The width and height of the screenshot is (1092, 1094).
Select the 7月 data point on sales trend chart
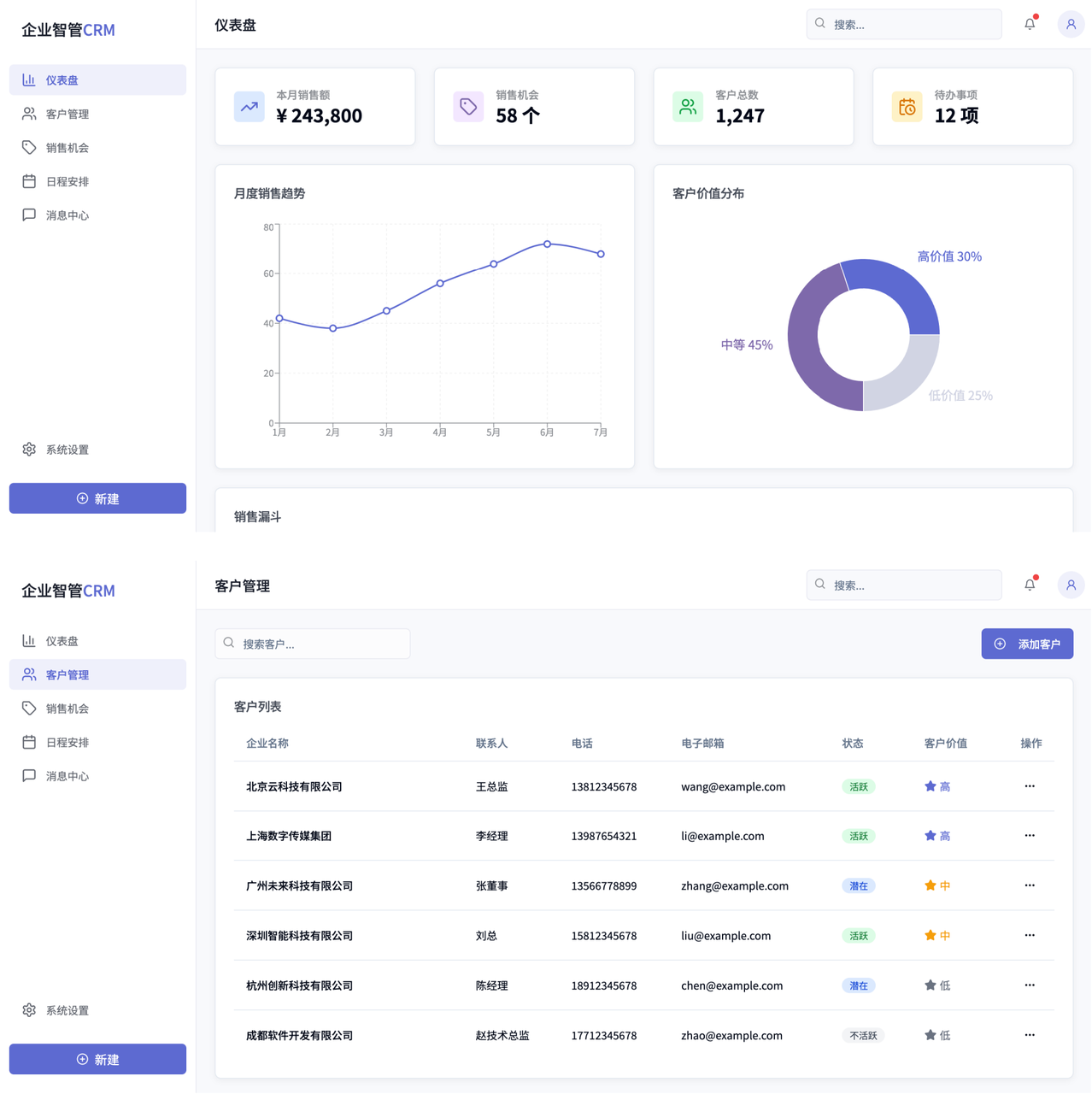pyautogui.click(x=601, y=254)
